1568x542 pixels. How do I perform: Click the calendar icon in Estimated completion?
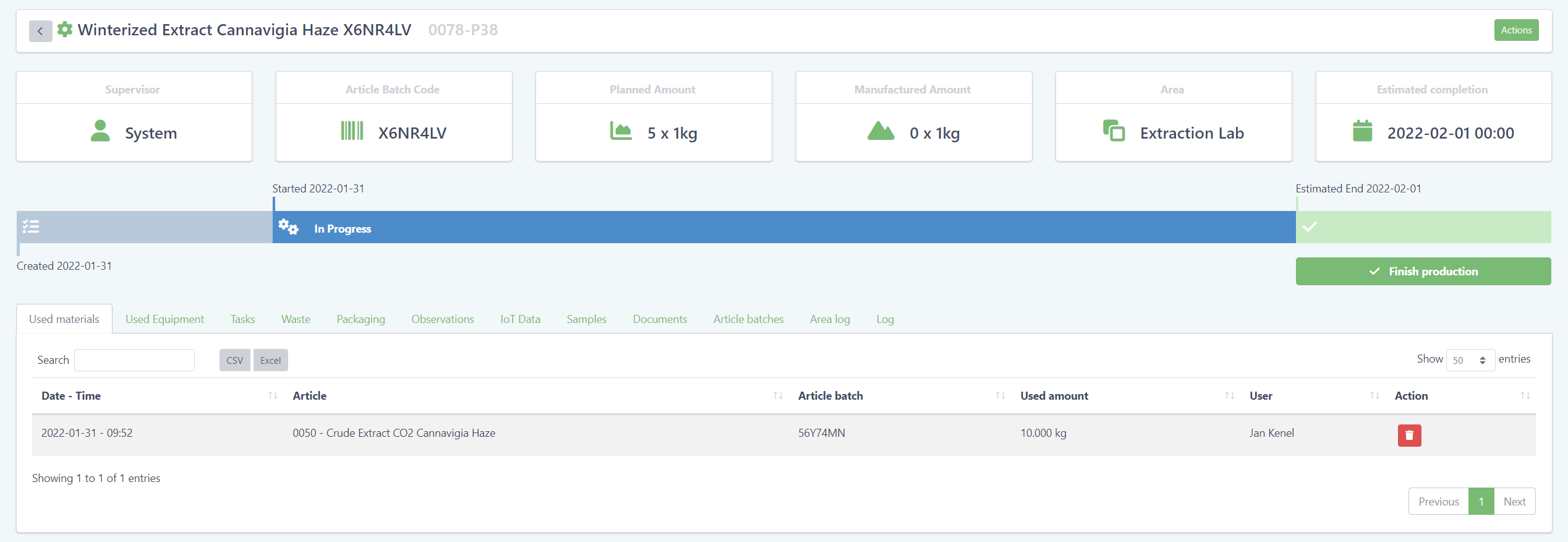(1362, 131)
